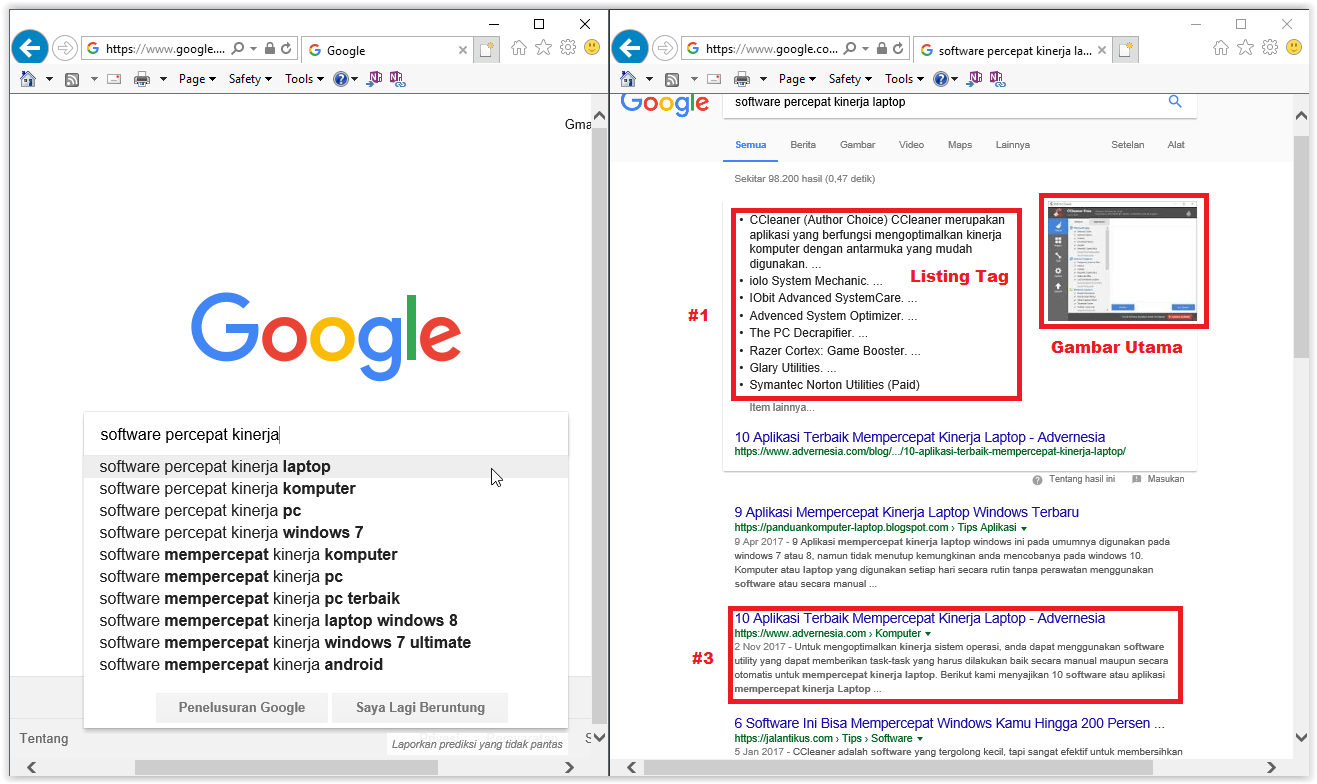Click Read mail icon in left window
The width and height of the screenshot is (1317, 784).
pos(114,79)
